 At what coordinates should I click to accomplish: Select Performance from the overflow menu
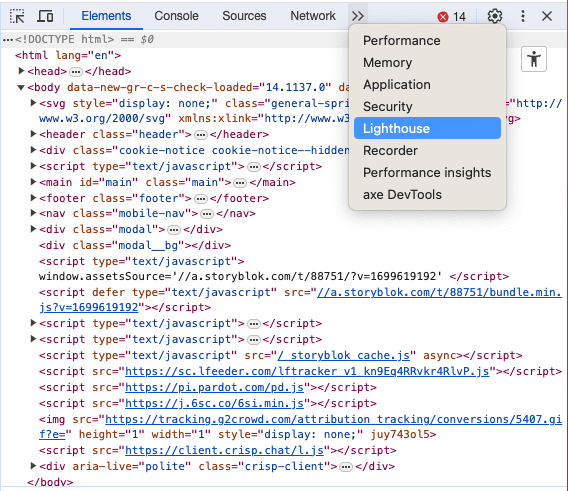[x=427, y=41]
